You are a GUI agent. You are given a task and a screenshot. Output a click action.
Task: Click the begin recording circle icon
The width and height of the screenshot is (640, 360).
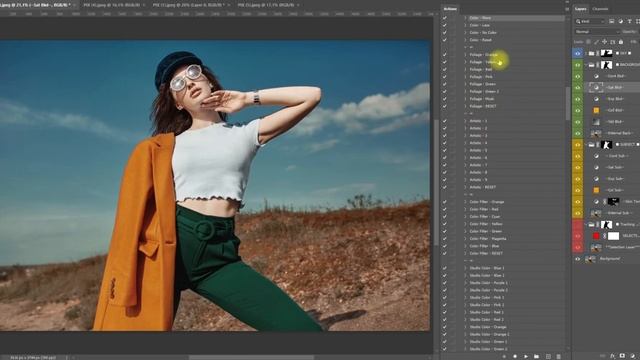(x=515, y=356)
